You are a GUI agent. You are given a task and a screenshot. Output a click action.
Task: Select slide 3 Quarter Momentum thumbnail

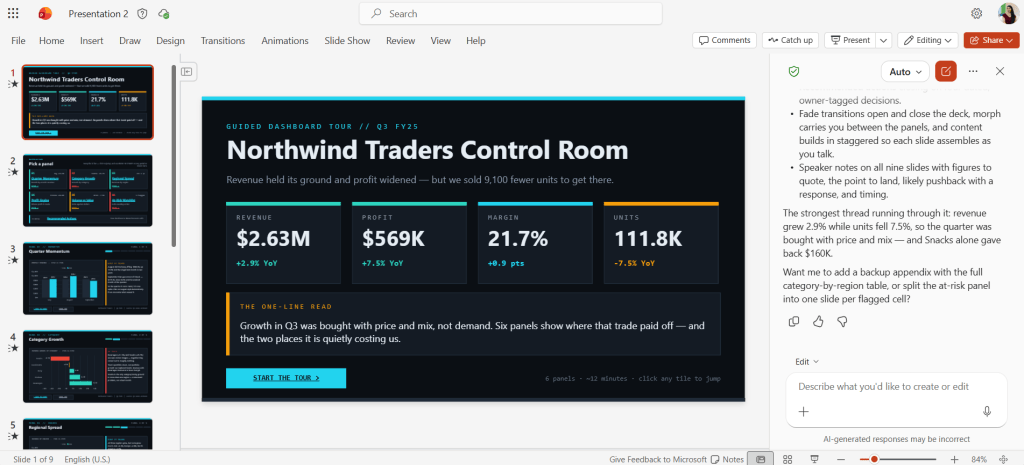(x=88, y=278)
